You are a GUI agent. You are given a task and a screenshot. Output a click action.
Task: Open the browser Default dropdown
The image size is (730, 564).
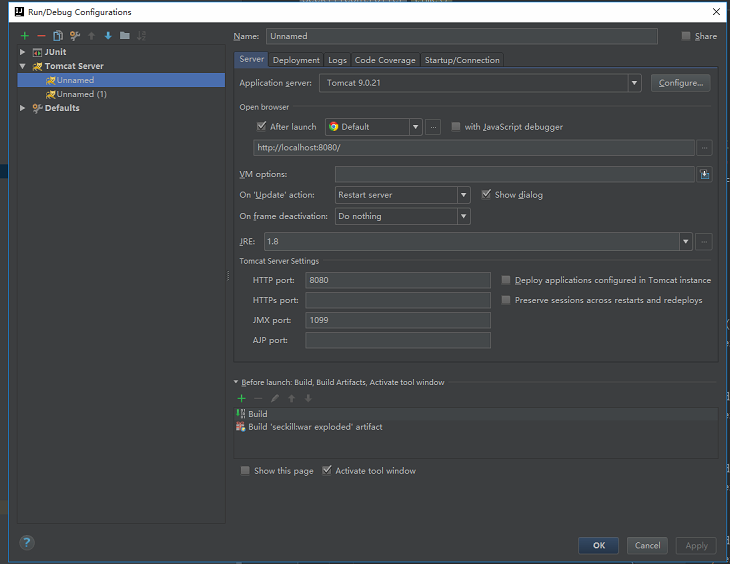click(x=415, y=127)
